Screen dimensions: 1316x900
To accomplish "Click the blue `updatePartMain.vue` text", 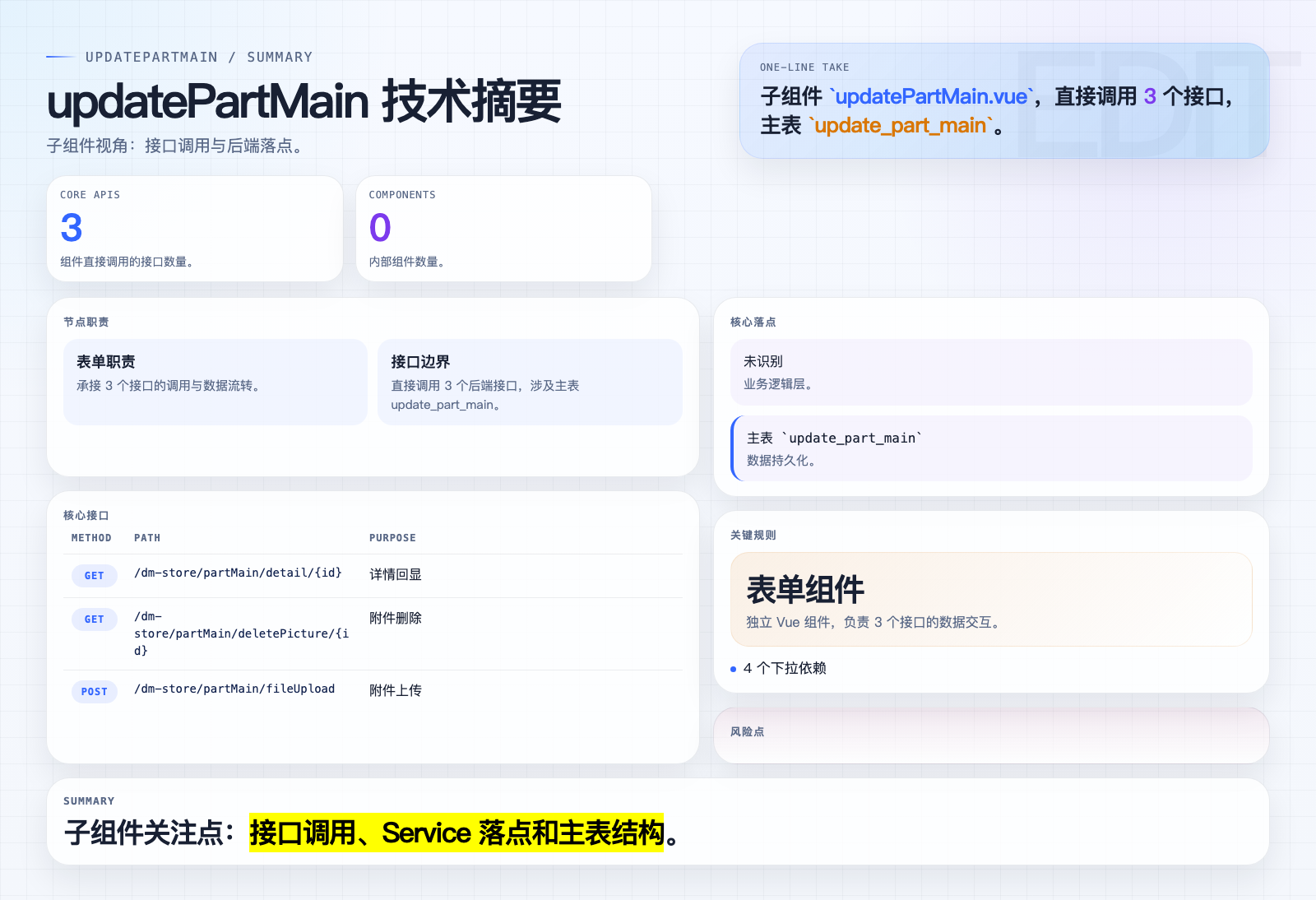I will 931,96.
